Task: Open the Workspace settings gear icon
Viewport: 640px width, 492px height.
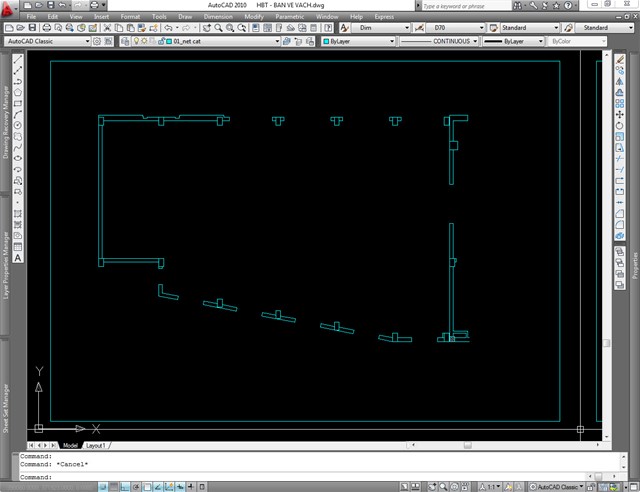Action: click(x=97, y=41)
